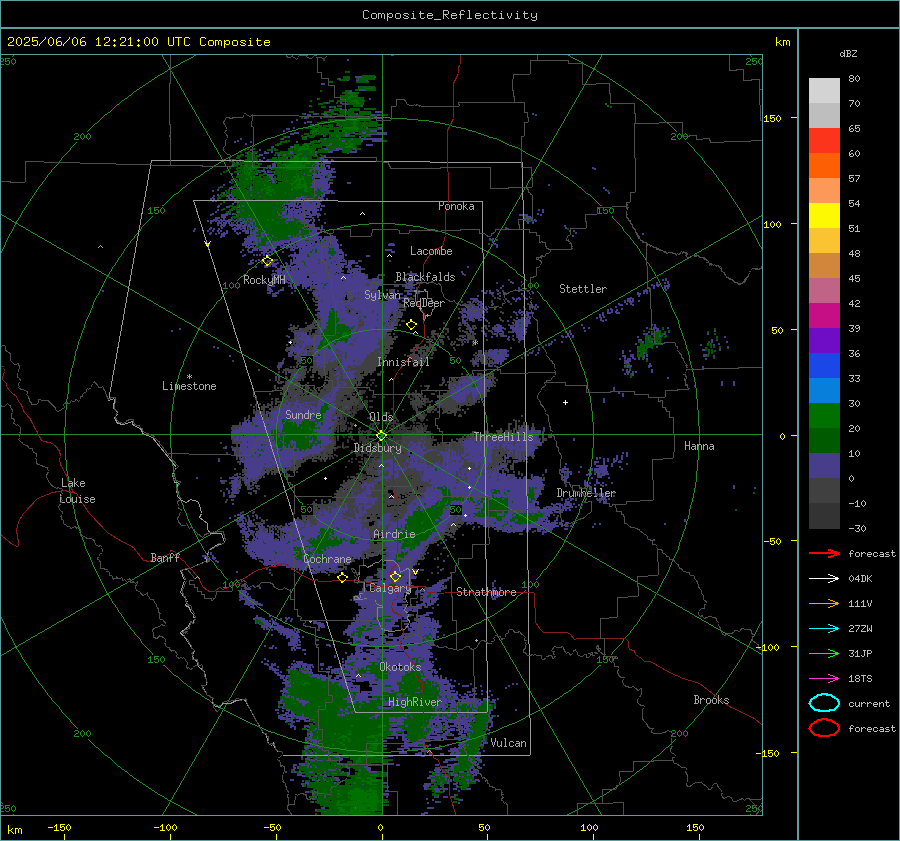The image size is (900, 841).
Task: Click the magenta 18TS arrow legend icon
Action: tap(824, 679)
